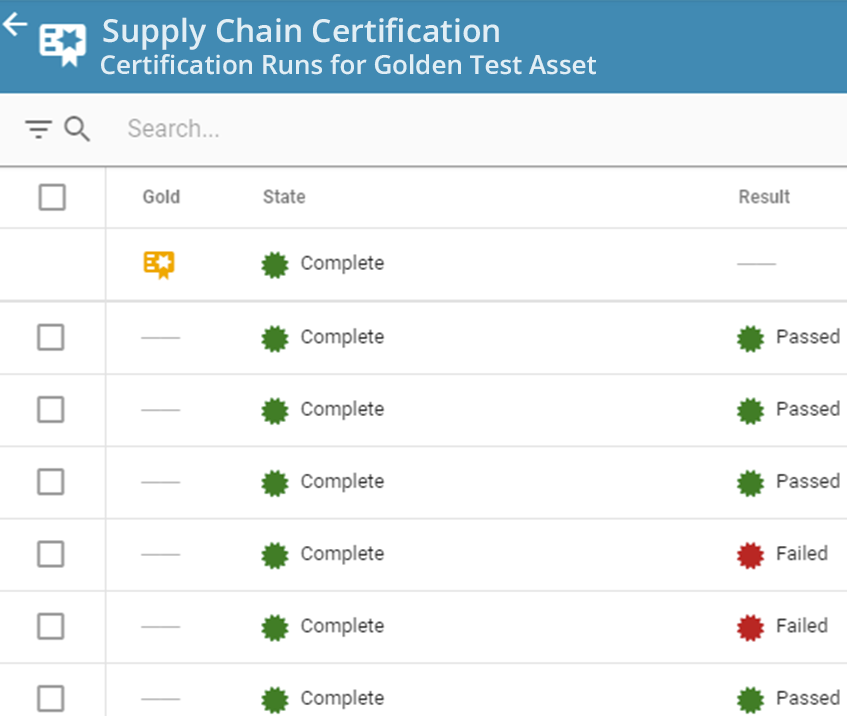
Task: Click state icon in second Failed row
Action: point(275,628)
